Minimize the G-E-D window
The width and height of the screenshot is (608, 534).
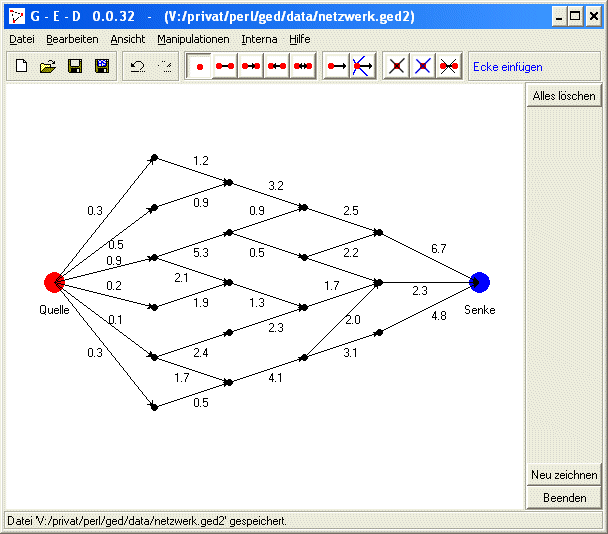click(x=559, y=17)
